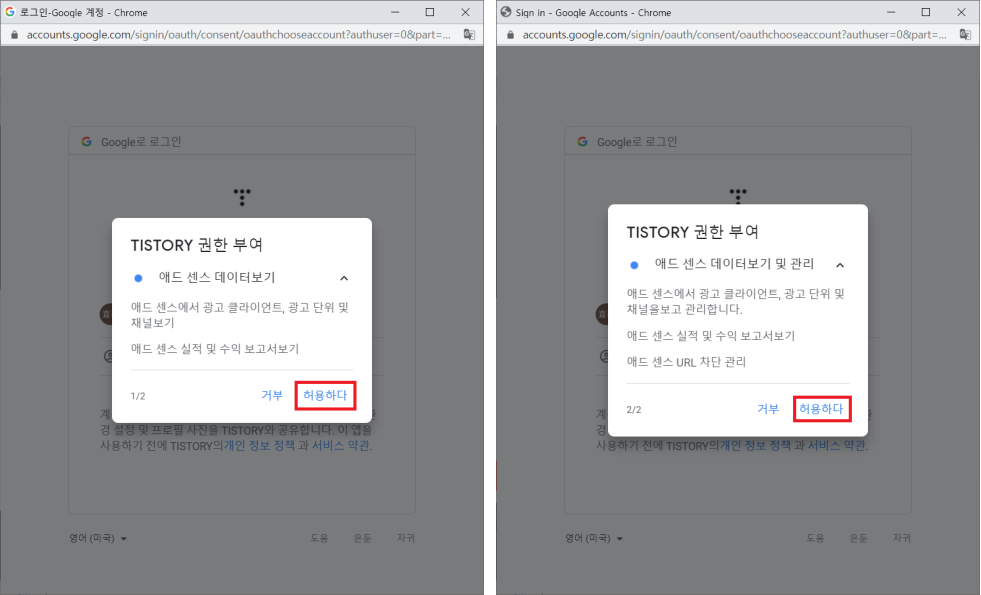Click 은둔 footer link in right window
This screenshot has height=595, width=981.
click(858, 538)
